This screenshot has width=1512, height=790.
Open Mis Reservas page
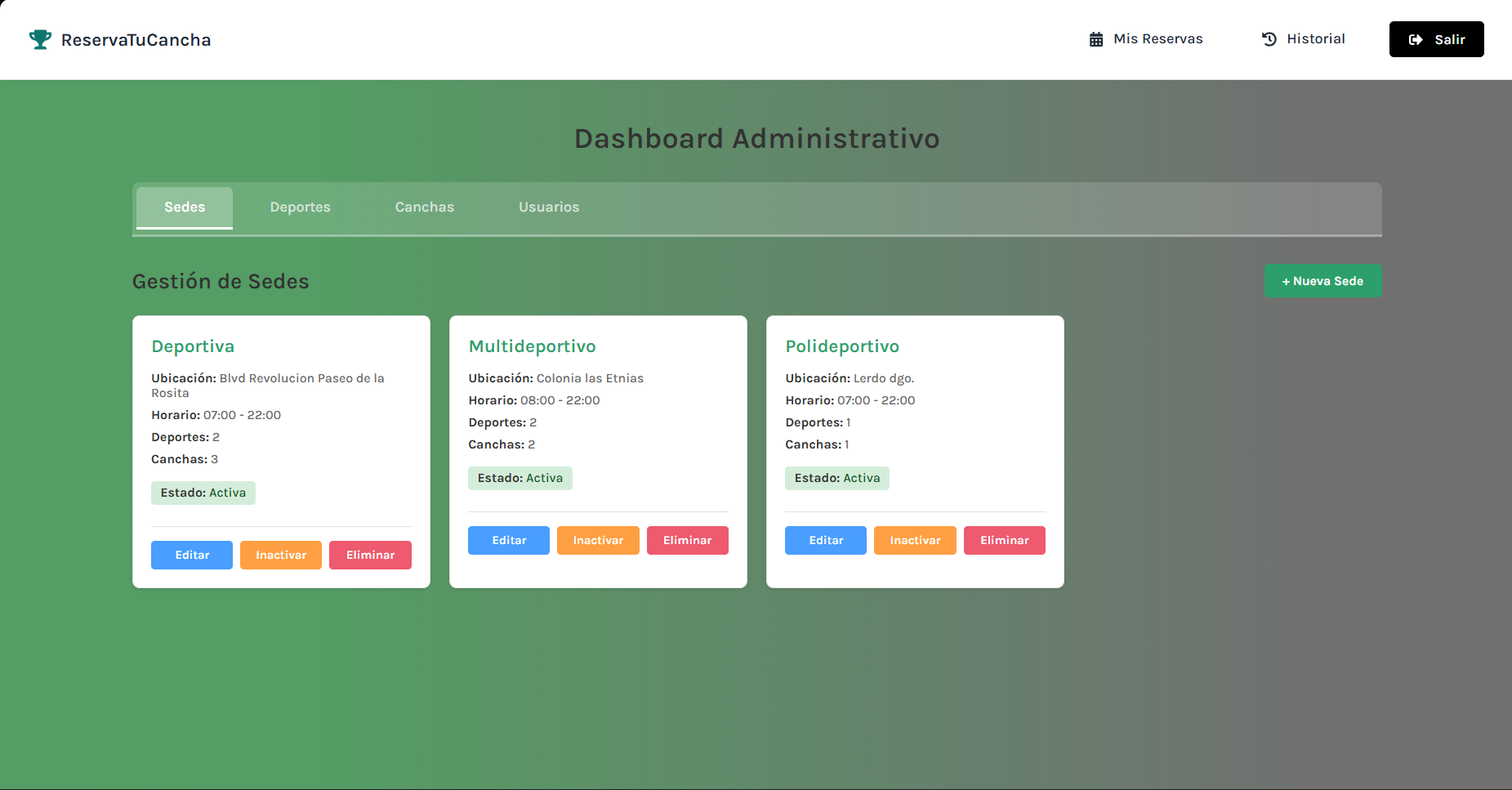[1146, 39]
